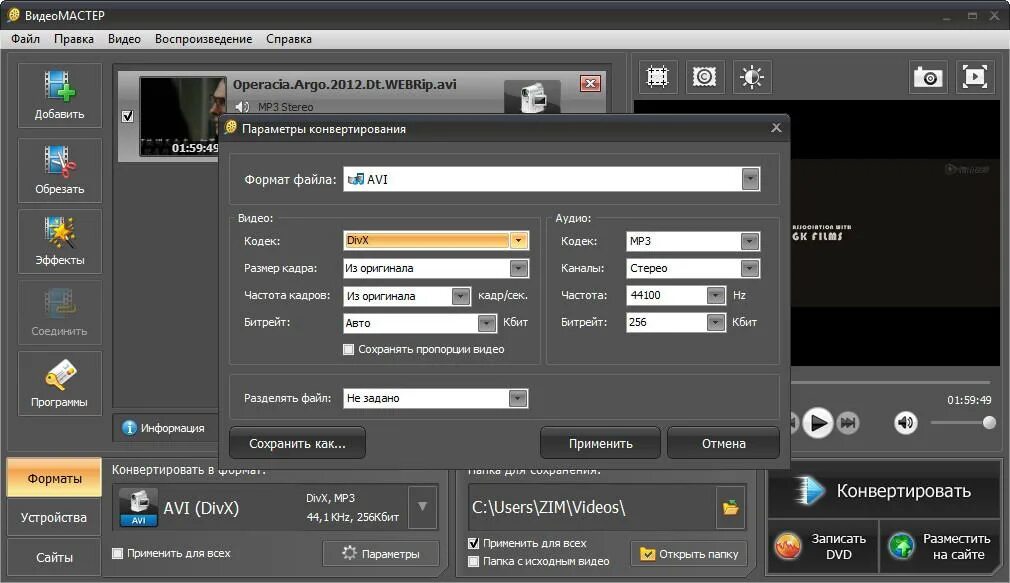Click Отмена to cancel dialog
The width and height of the screenshot is (1010, 583).
point(723,443)
